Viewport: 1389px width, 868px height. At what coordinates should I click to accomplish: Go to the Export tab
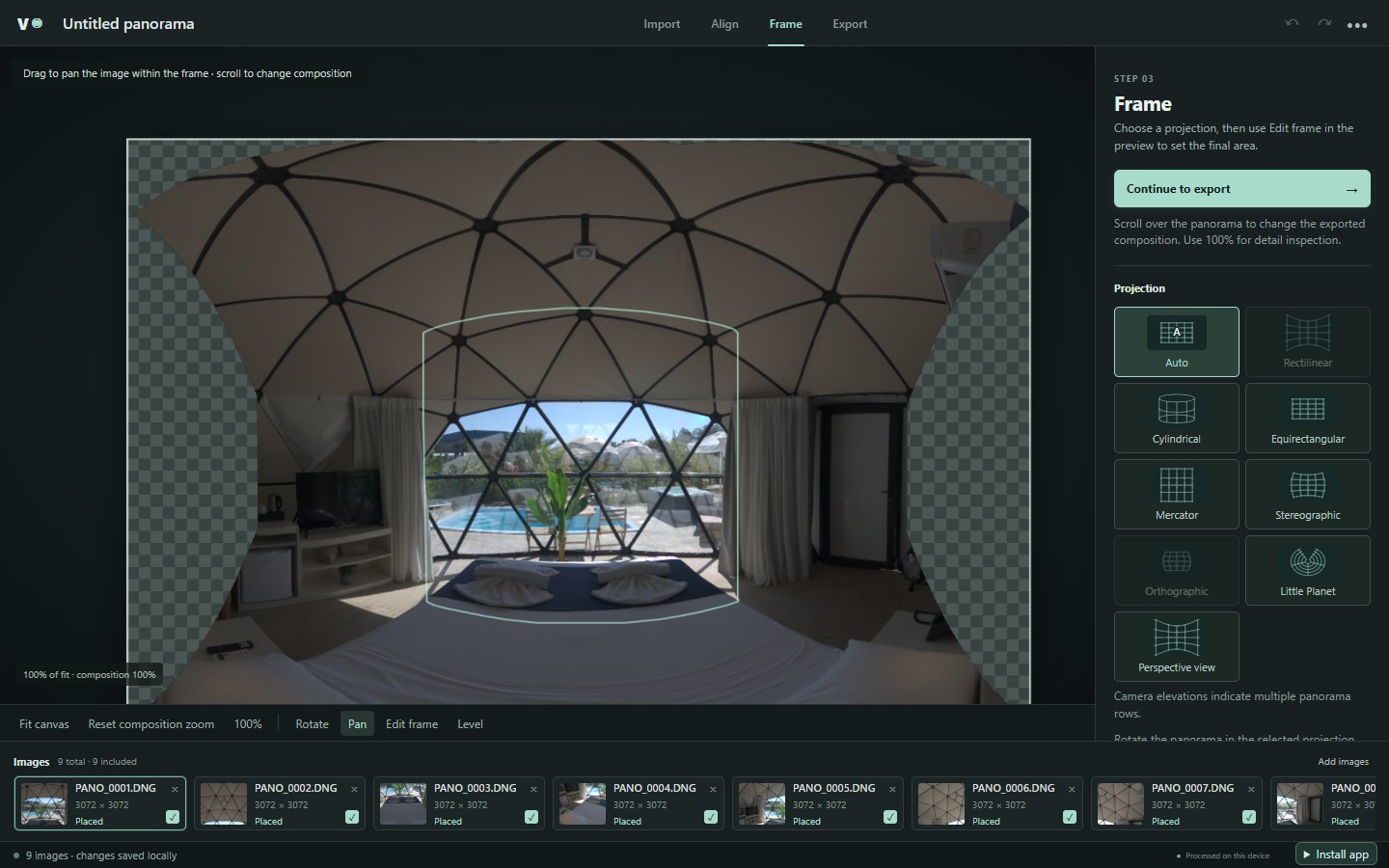(x=850, y=24)
